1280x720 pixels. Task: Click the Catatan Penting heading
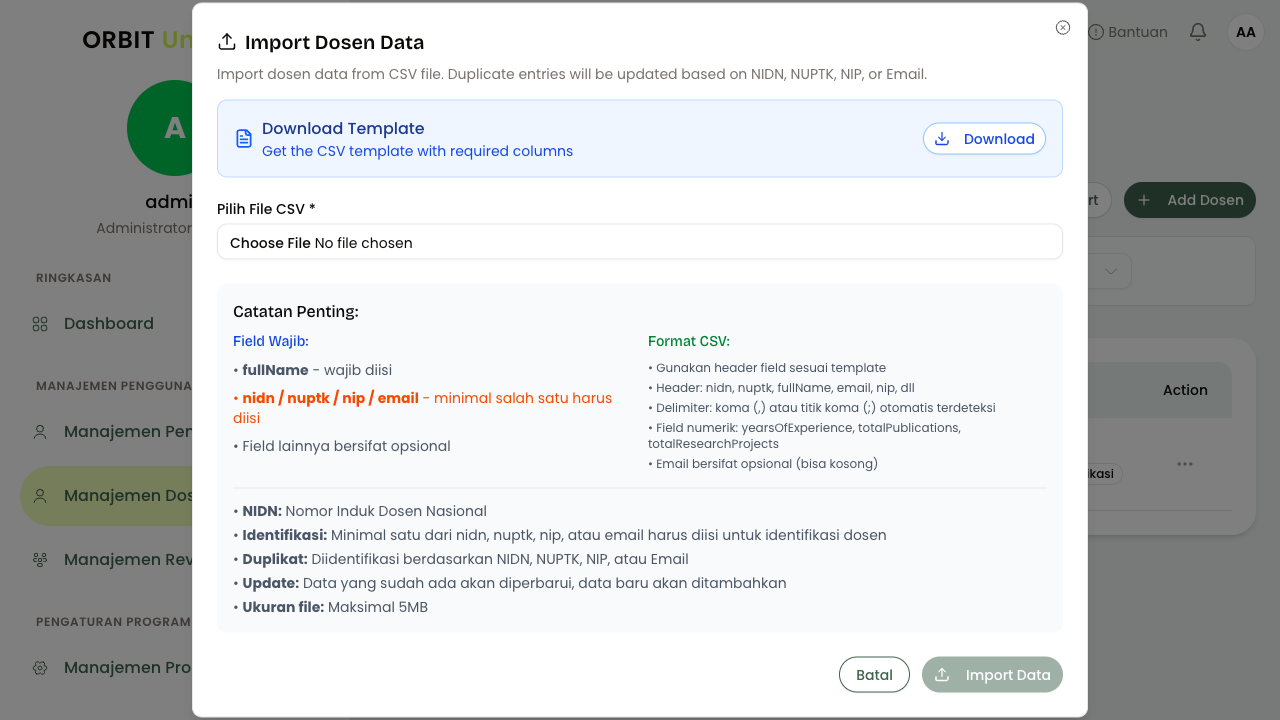coord(296,311)
